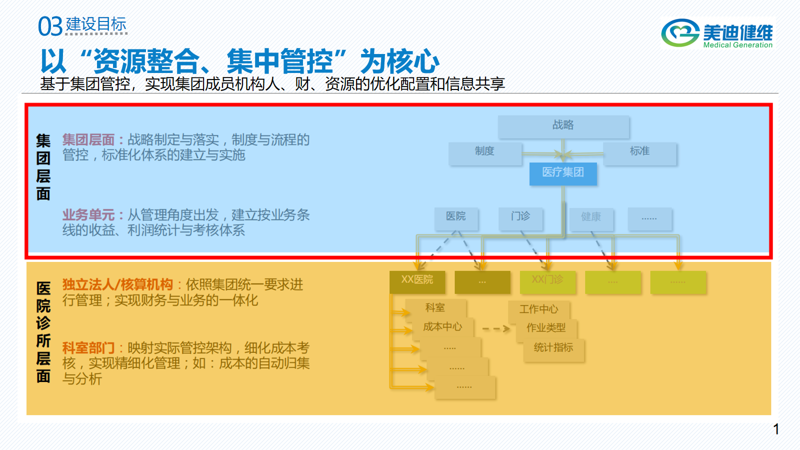Viewport: 800px width, 450px height.
Task: Click the 科室 box
Action: tap(435, 308)
